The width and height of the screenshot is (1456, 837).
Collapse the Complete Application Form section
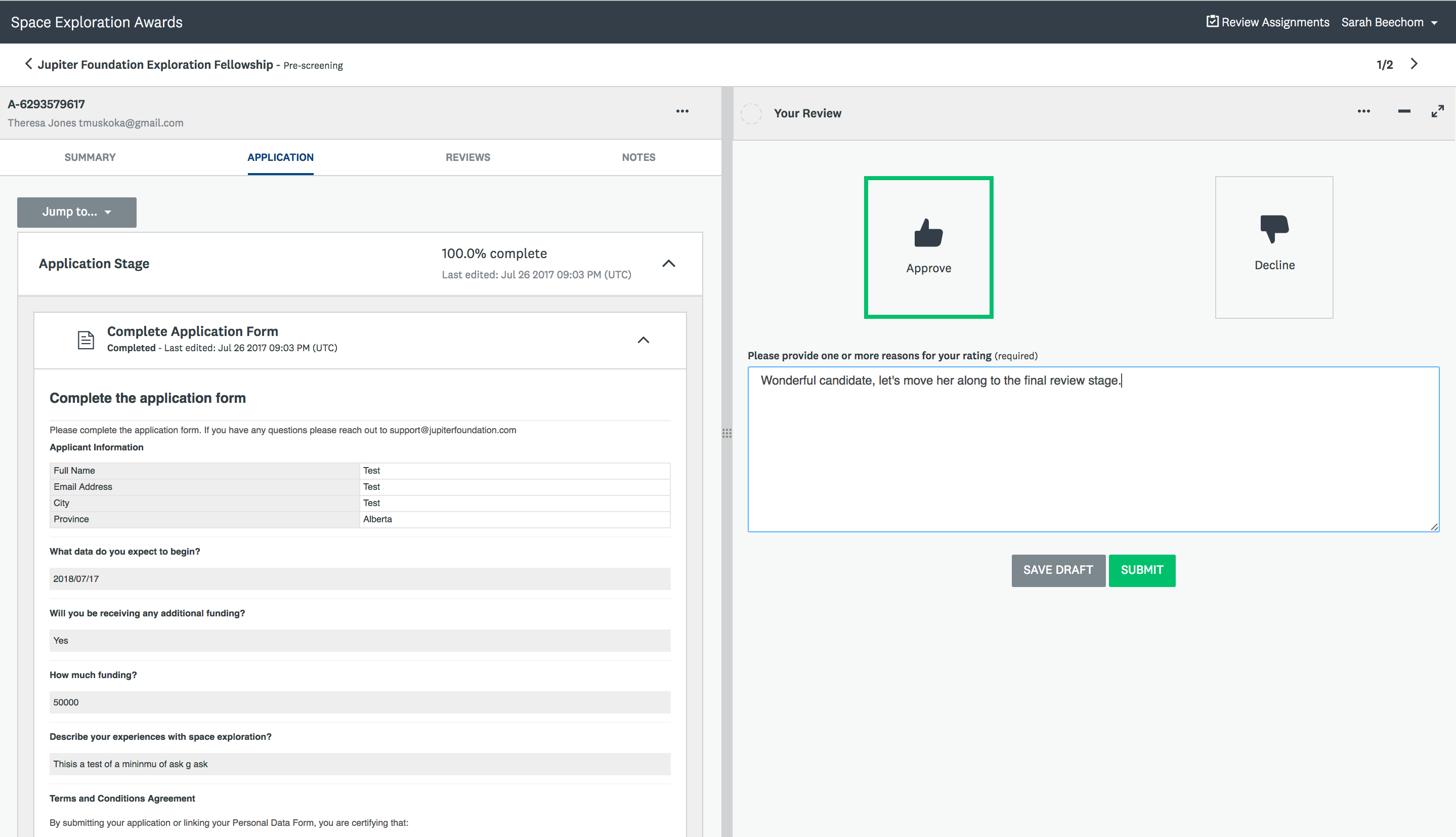click(643, 341)
